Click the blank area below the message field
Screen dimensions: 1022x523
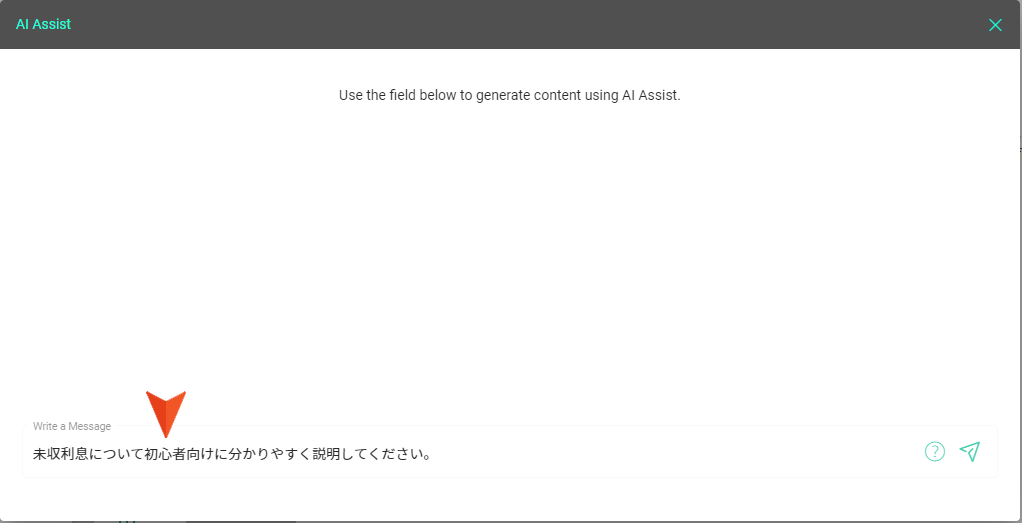click(510, 499)
